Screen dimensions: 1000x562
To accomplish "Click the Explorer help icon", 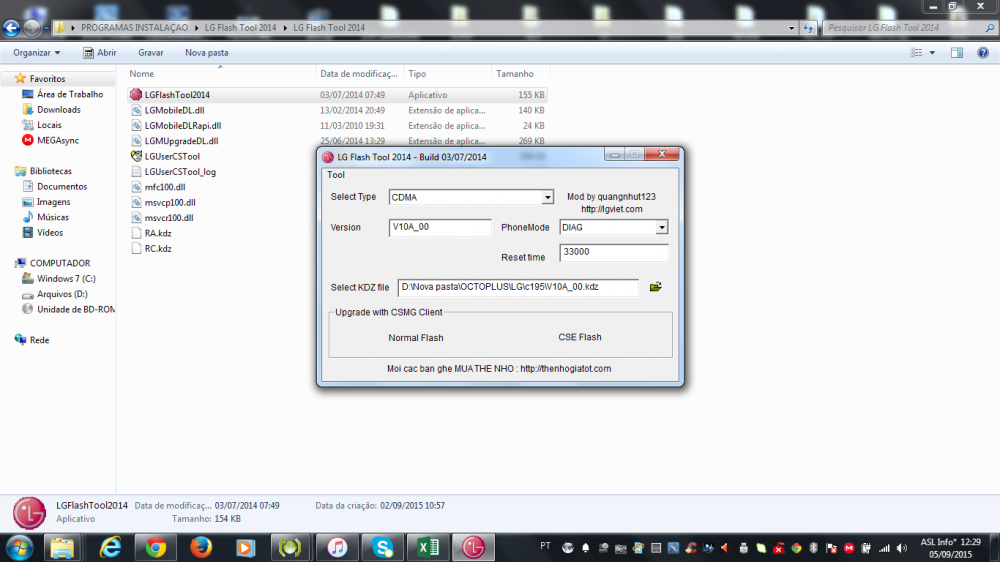I will point(983,53).
